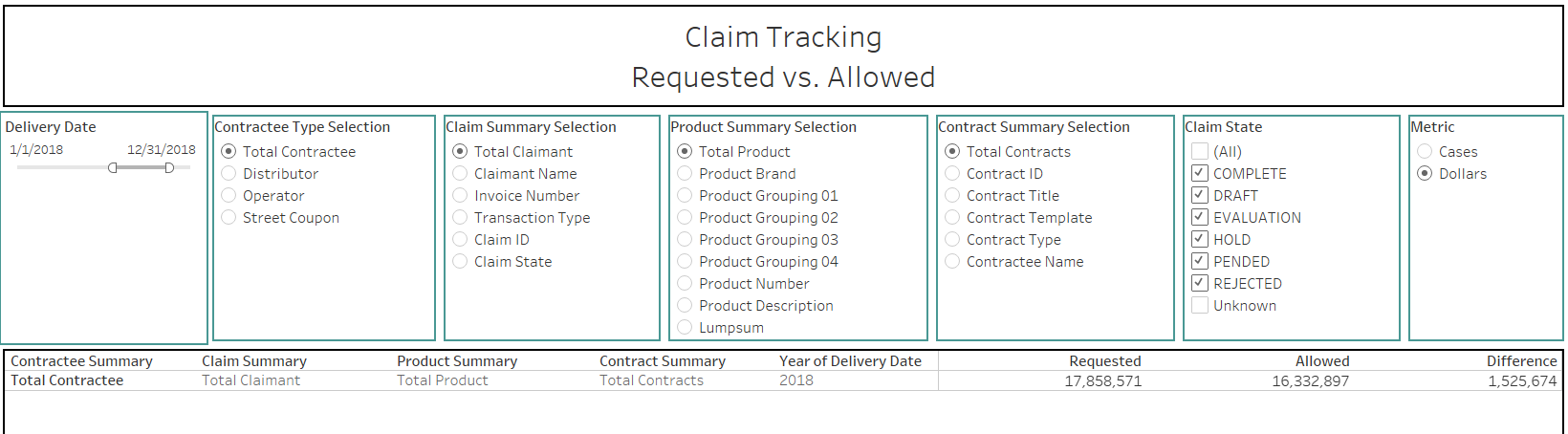Screen dimensions: 1568x434
Task: Select Claimant Name in Claim Summary
Action: (x=460, y=174)
